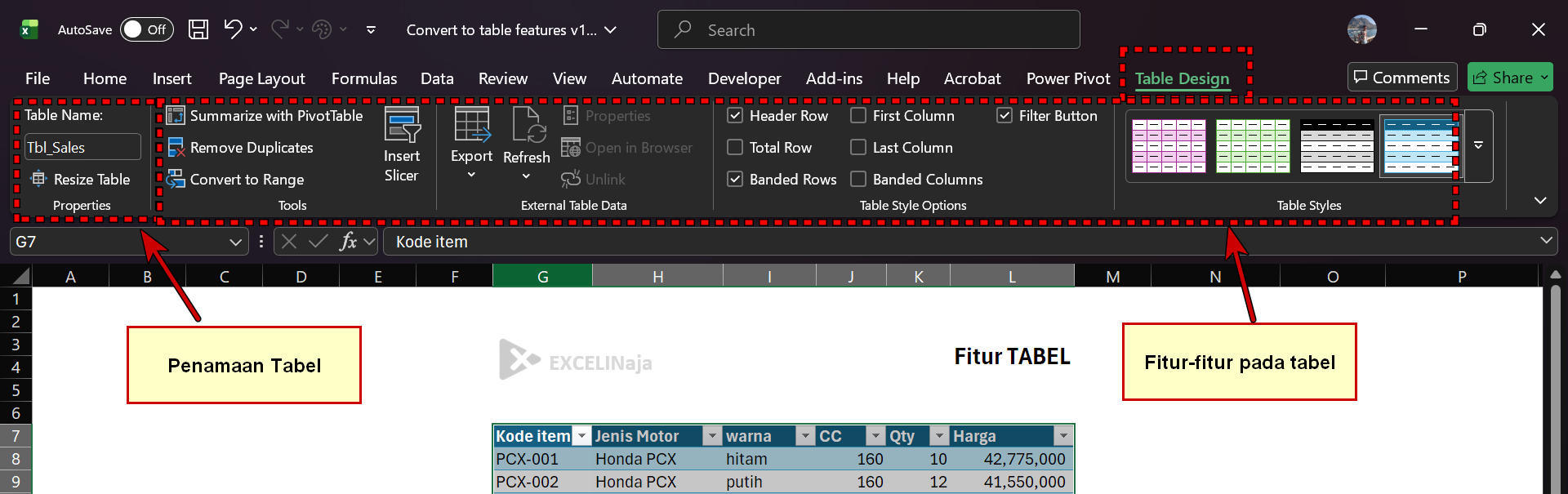Open the Power Pivot tab
The image size is (1568, 494).
[1068, 78]
